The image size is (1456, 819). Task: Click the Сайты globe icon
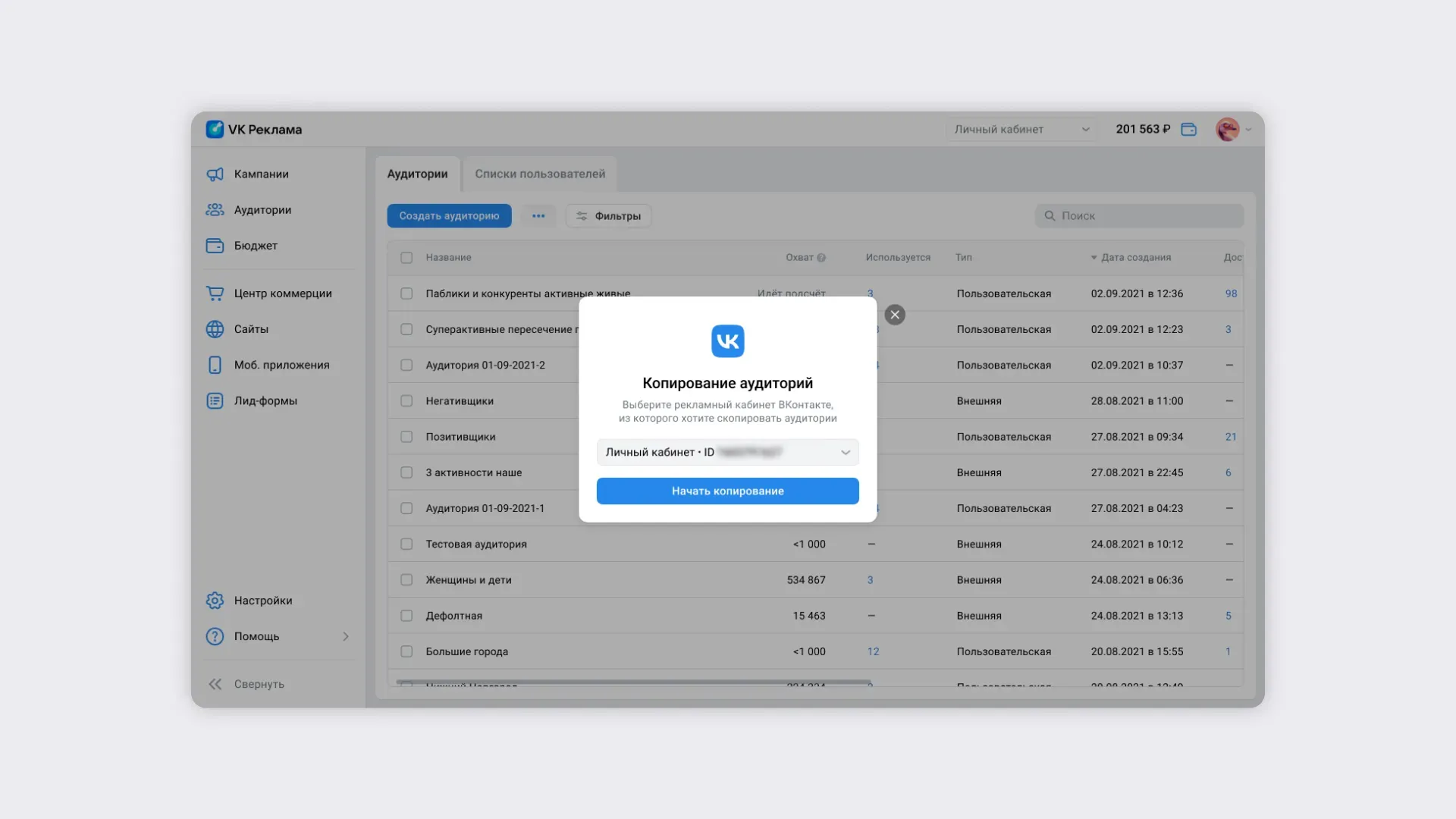click(x=215, y=329)
